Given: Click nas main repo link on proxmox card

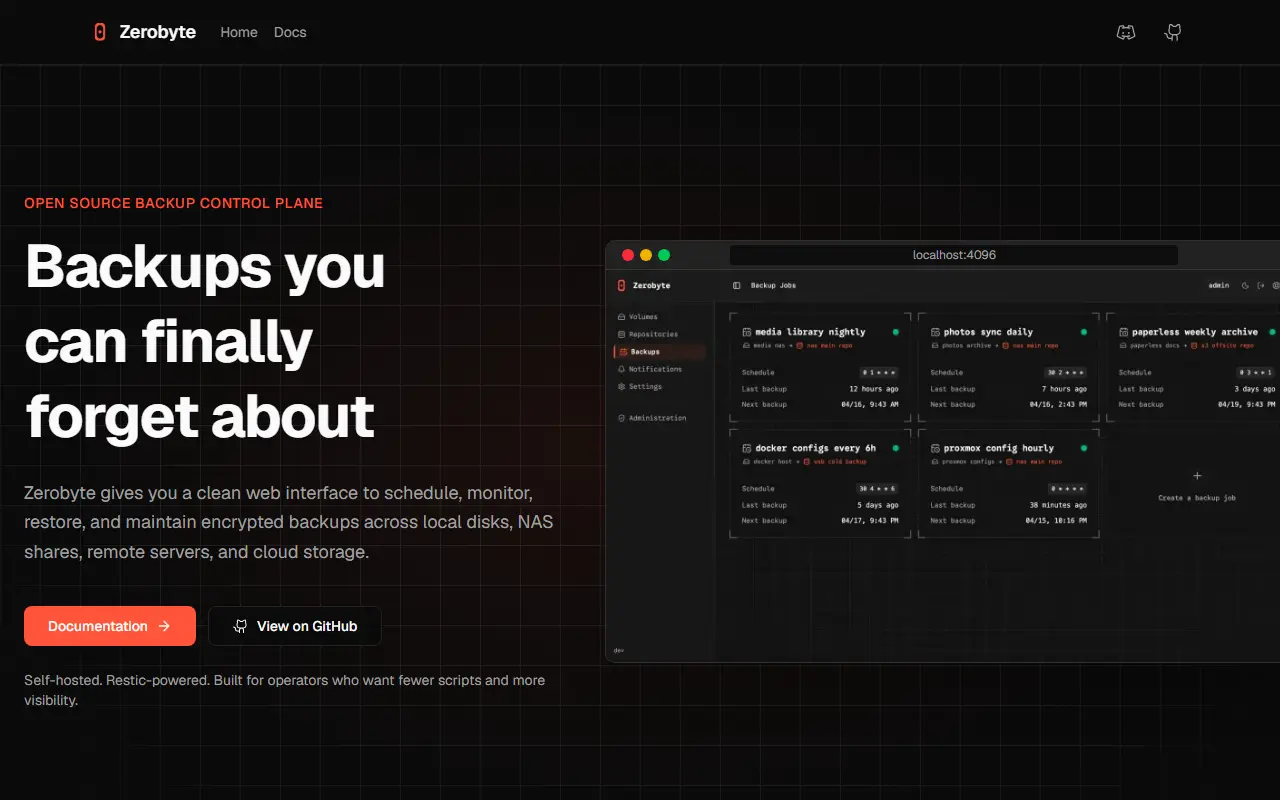Looking at the screenshot, I should click(1033, 462).
